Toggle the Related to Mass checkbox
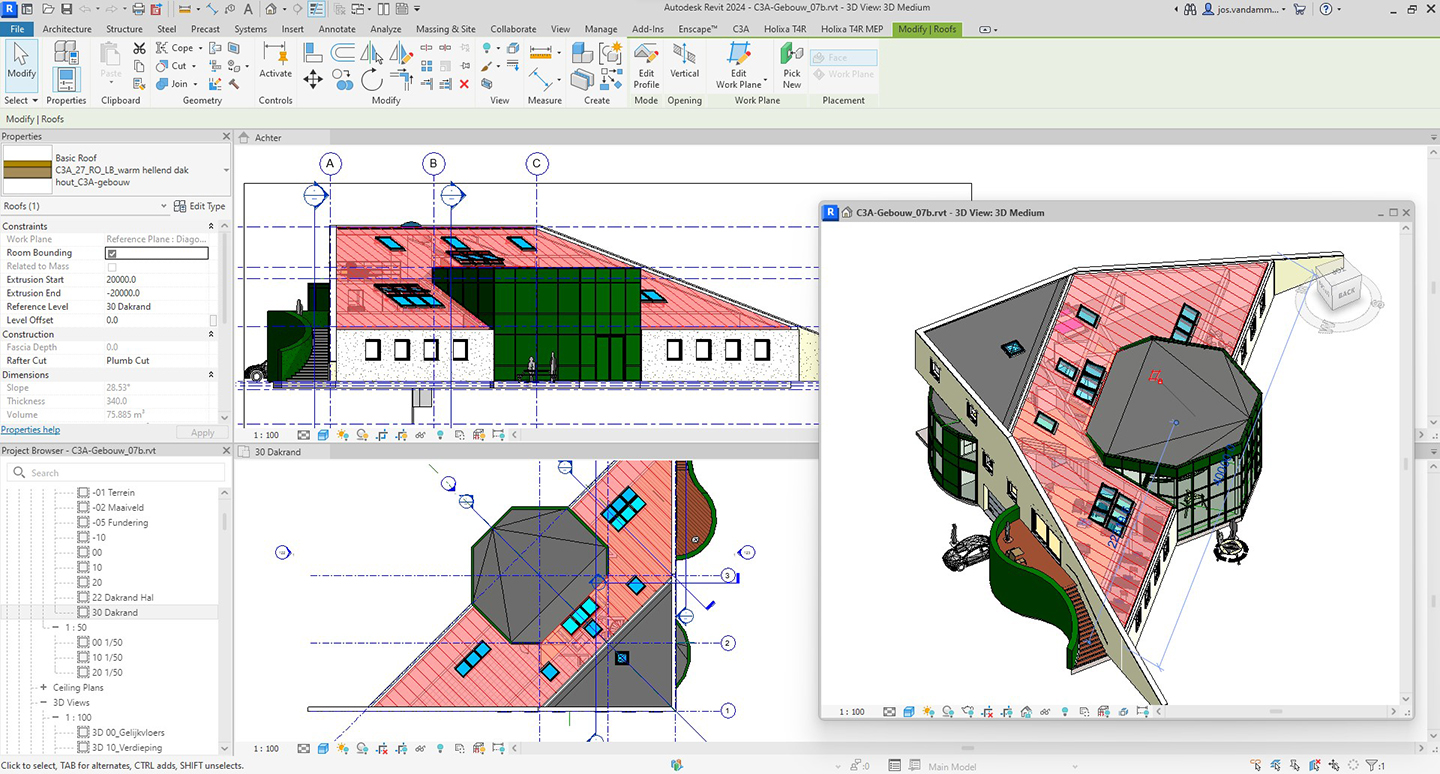 (x=112, y=267)
